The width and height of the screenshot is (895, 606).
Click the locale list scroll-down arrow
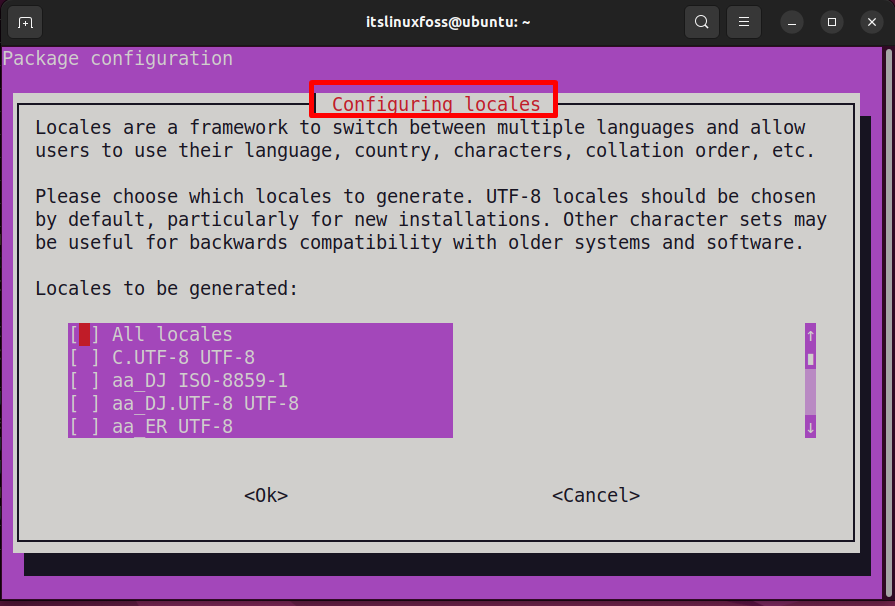click(811, 427)
